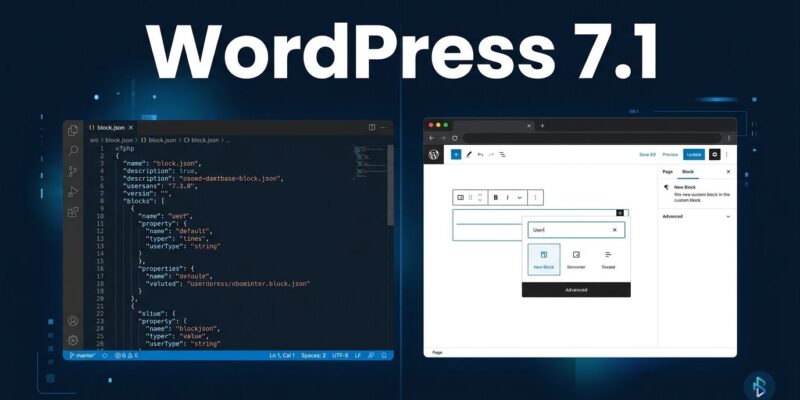The width and height of the screenshot is (800, 400).
Task: Click the move up/down arrows in block toolbar
Action: [480, 197]
